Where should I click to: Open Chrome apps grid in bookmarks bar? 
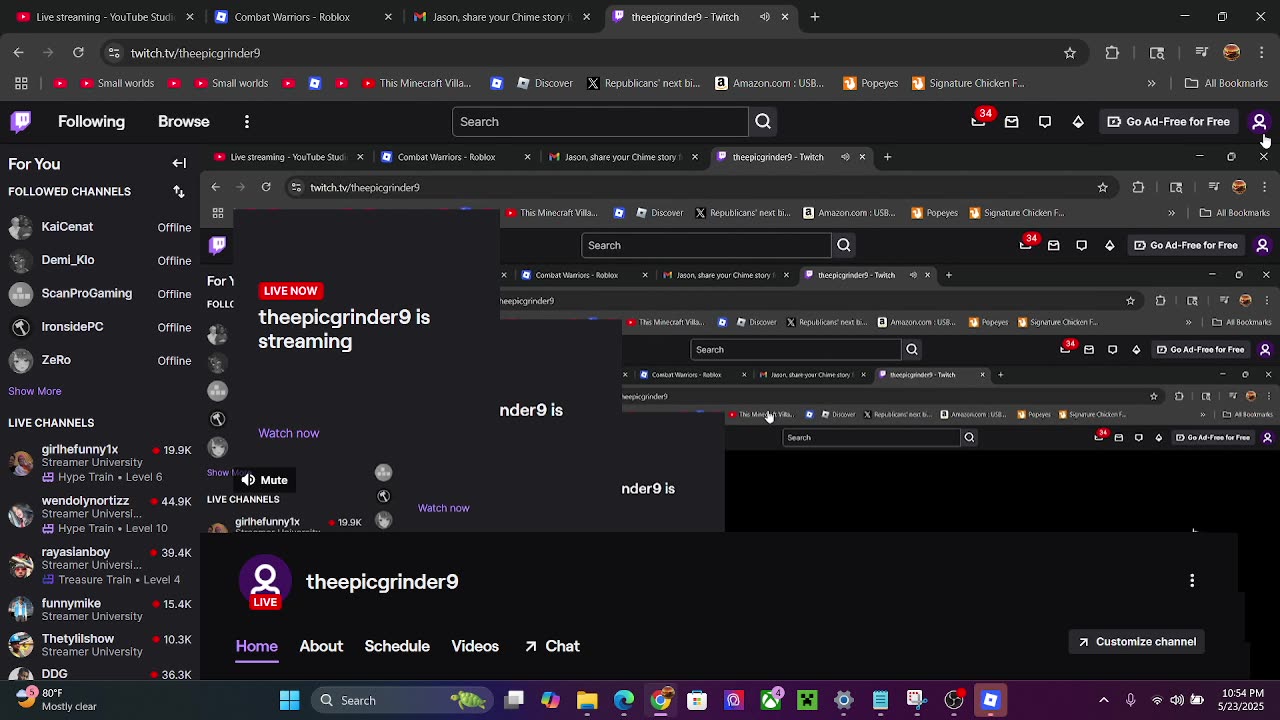click(20, 83)
